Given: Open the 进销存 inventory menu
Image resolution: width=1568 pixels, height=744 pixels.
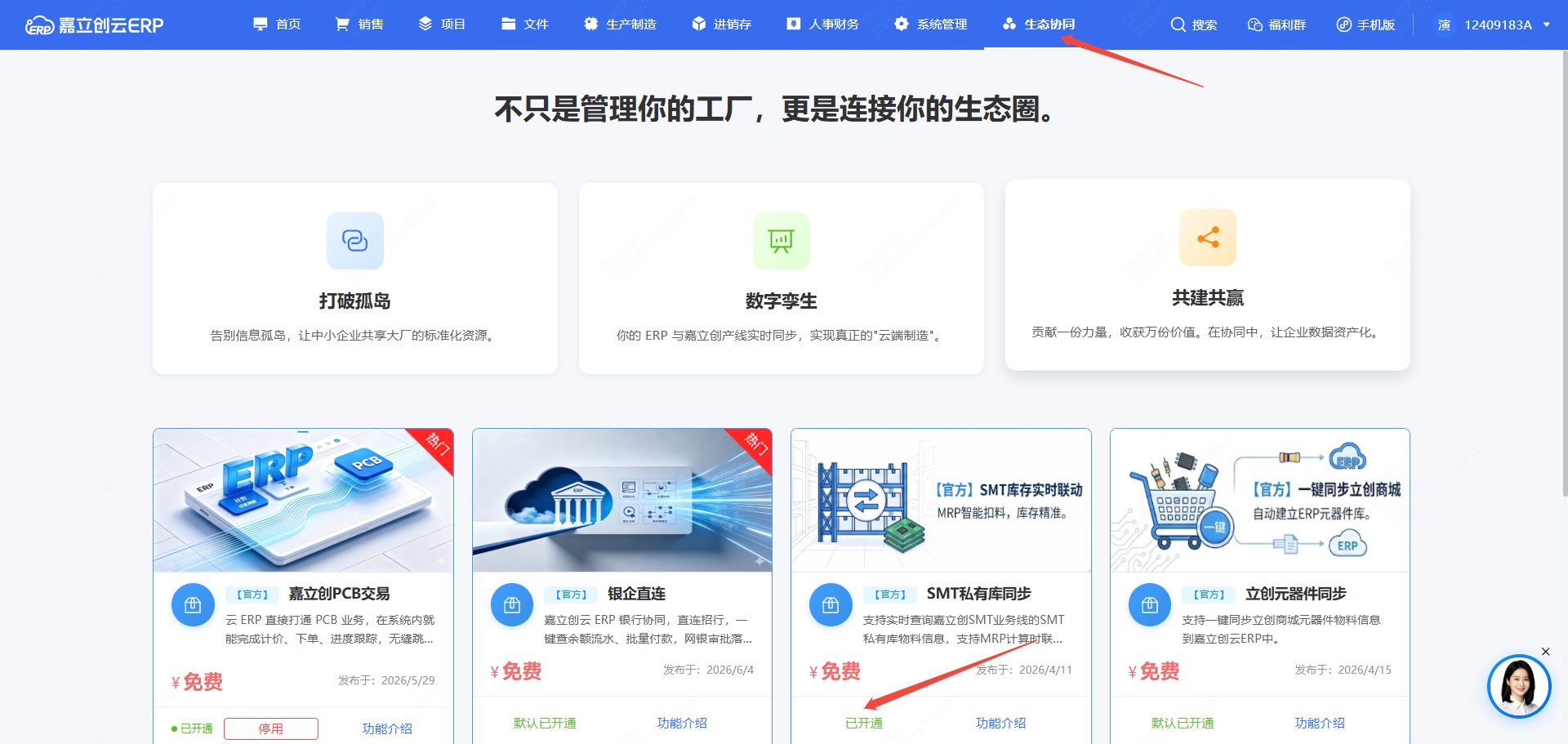Looking at the screenshot, I should (722, 25).
